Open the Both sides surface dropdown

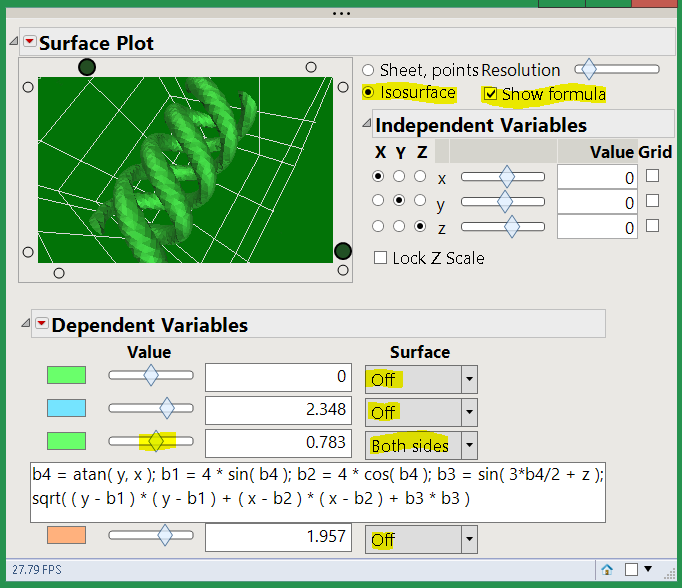pyautogui.click(x=421, y=445)
